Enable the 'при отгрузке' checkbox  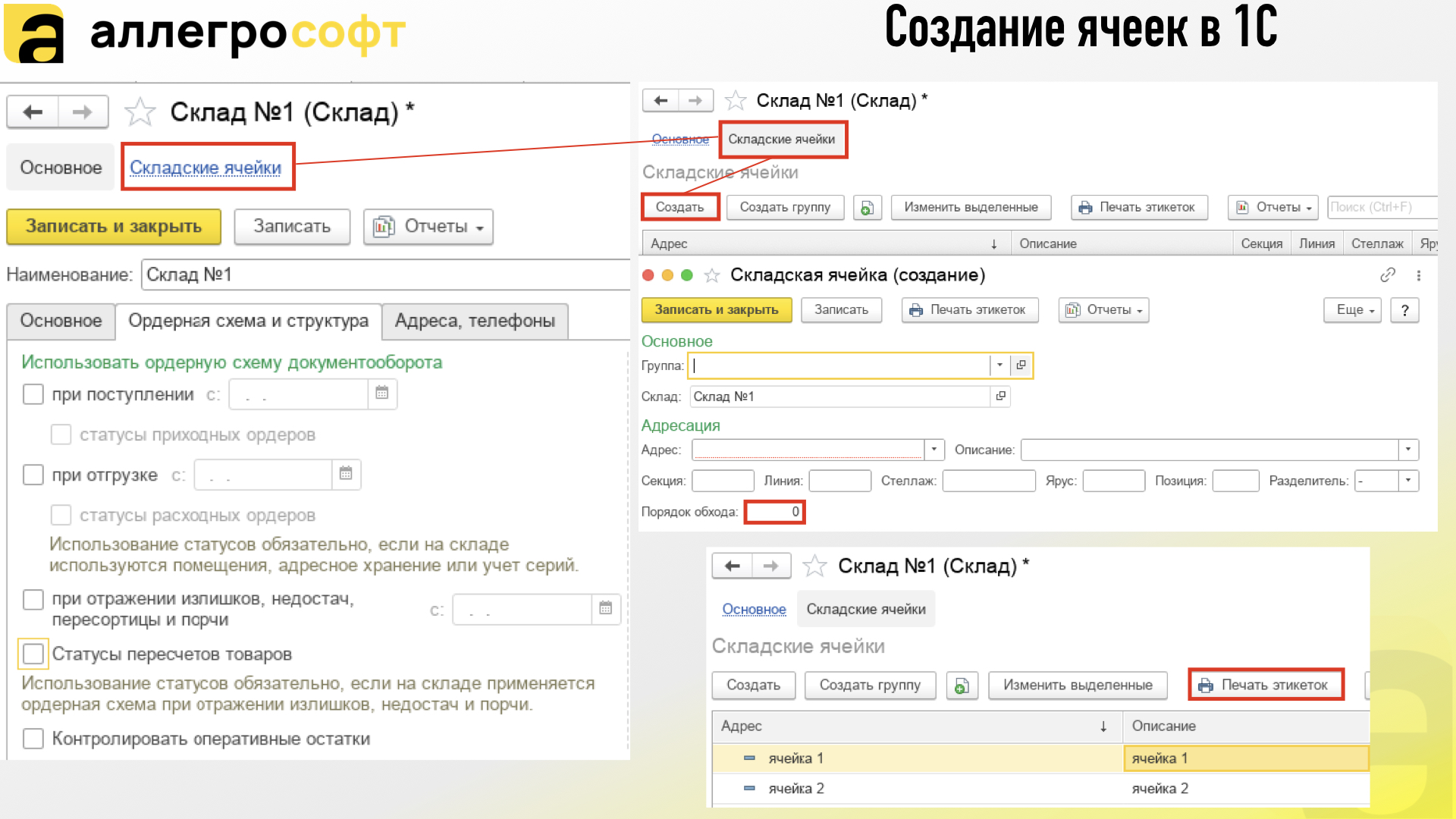tap(33, 475)
